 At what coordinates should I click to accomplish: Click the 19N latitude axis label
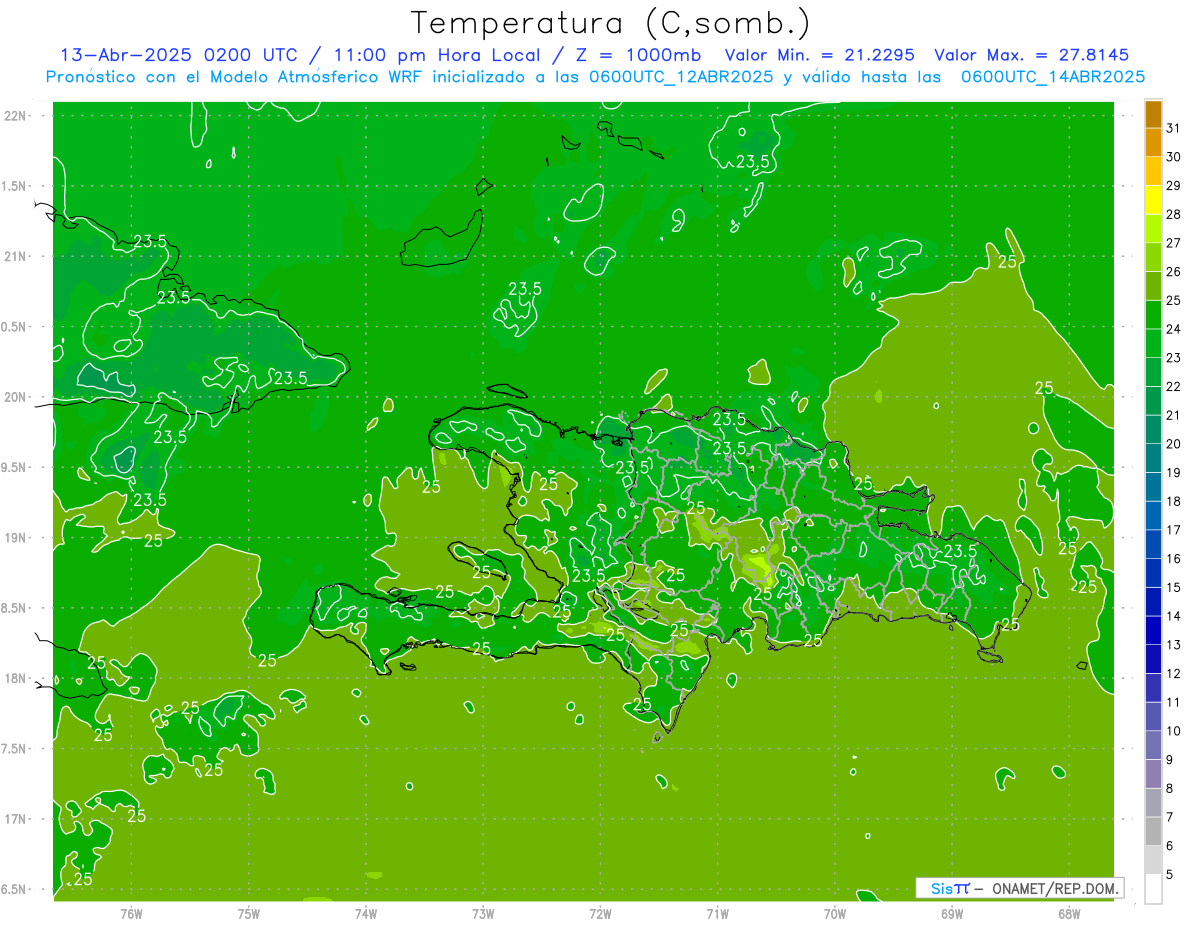coord(14,538)
